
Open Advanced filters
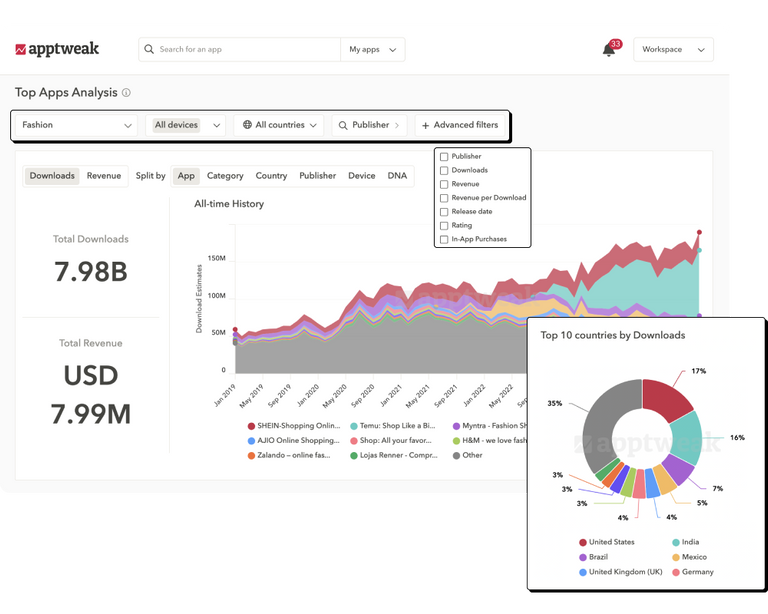[x=460, y=125]
